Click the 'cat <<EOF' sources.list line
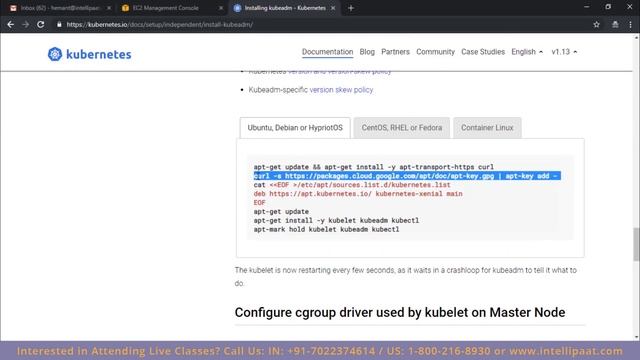This screenshot has width=640, height=360. (352, 185)
